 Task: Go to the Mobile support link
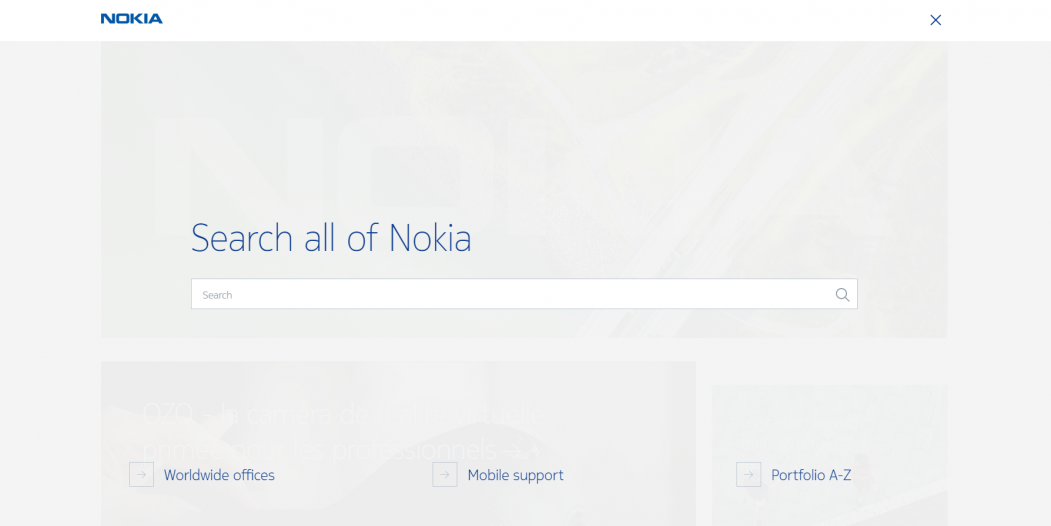pos(515,475)
